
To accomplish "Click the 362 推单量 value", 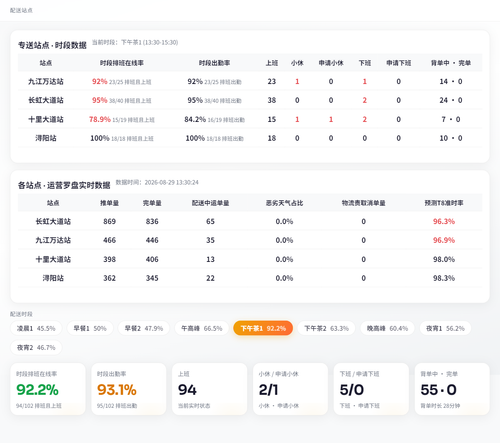I will point(109,278).
